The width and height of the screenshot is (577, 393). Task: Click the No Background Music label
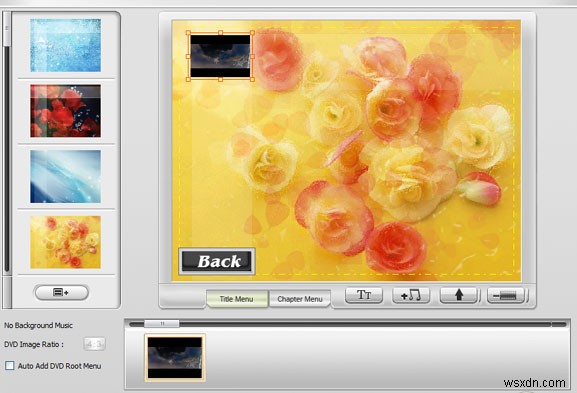(38, 325)
